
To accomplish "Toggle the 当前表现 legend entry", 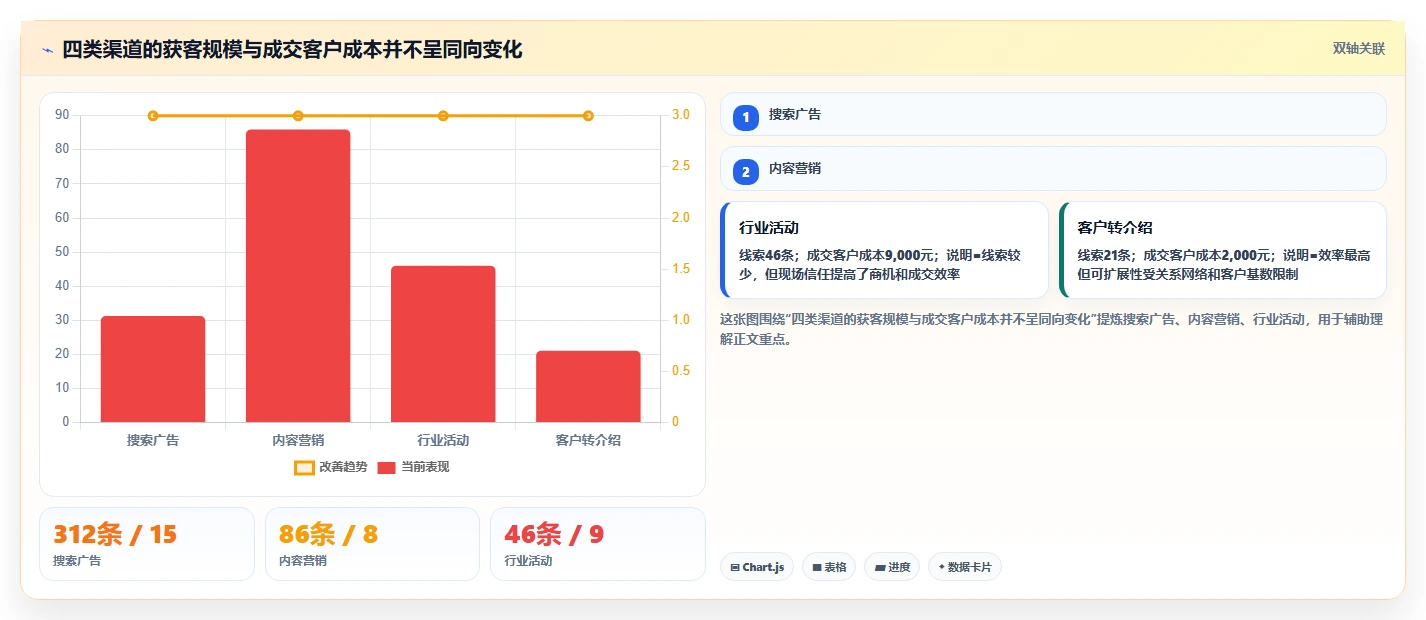I will (414, 467).
